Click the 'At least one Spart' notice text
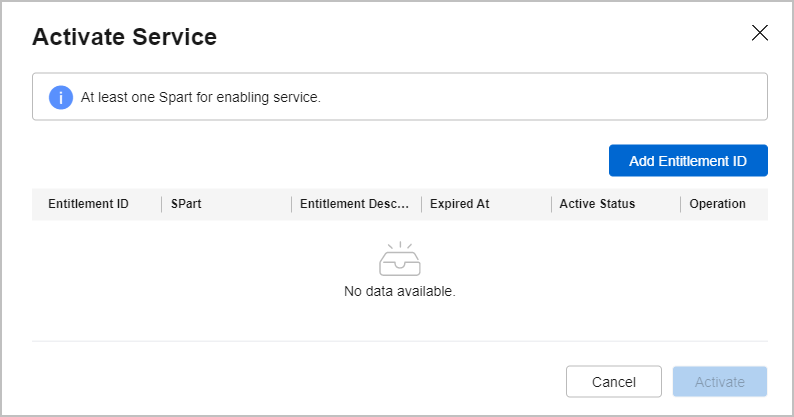Screen dimensions: 794x417 201,97
